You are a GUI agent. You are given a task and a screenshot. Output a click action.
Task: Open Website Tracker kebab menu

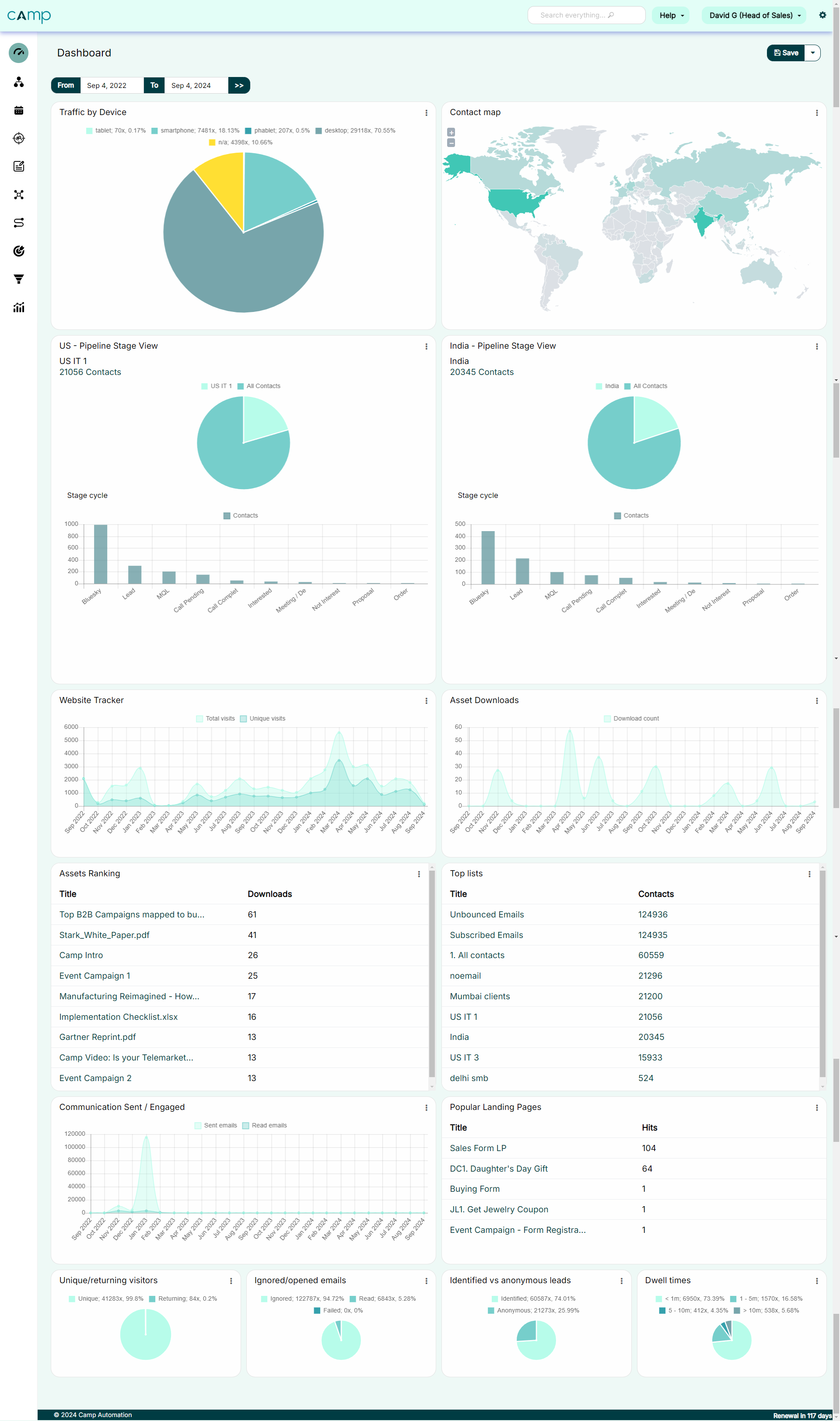(426, 701)
